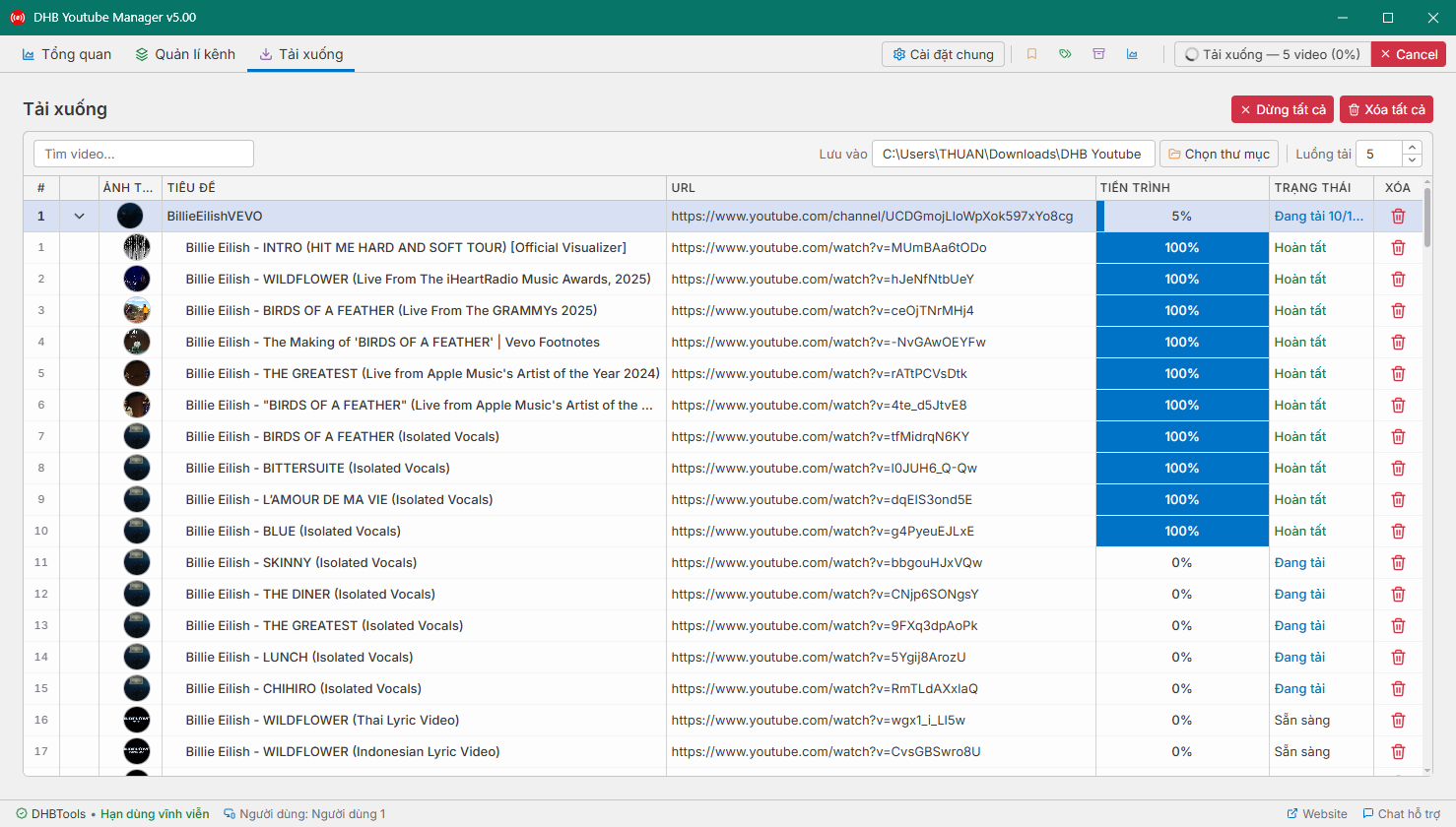Click the URL ending watch?v=g4PyeuEJLxE

pos(823,532)
